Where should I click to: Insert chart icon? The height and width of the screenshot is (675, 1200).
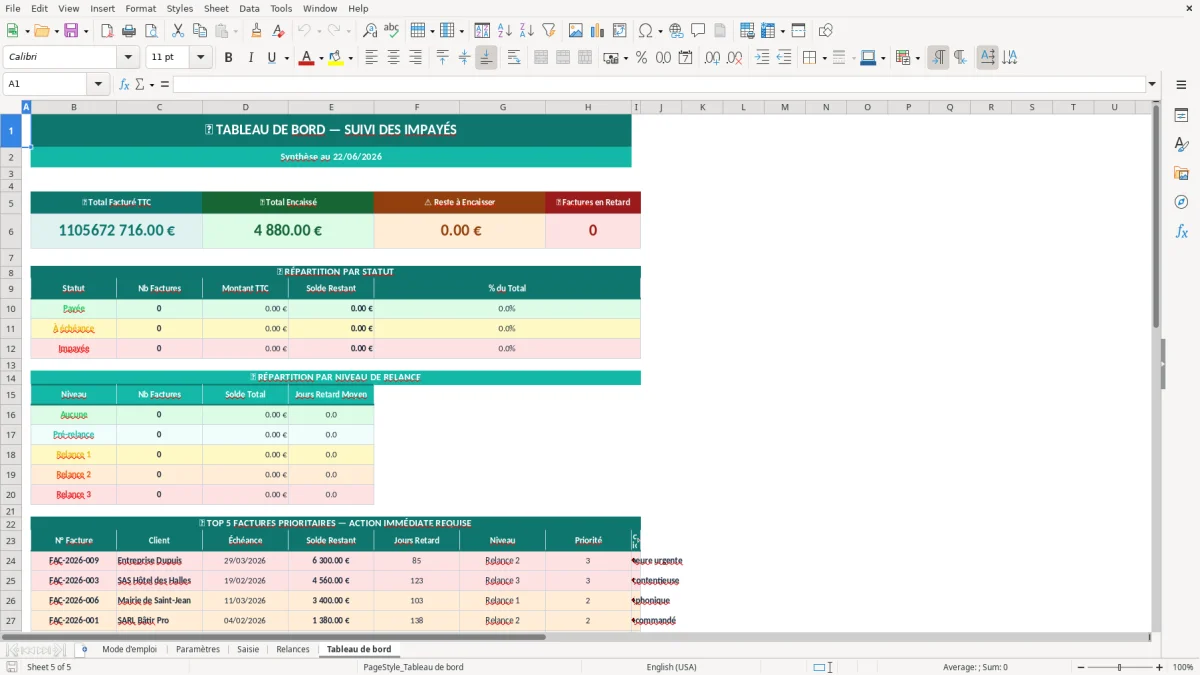coord(598,31)
